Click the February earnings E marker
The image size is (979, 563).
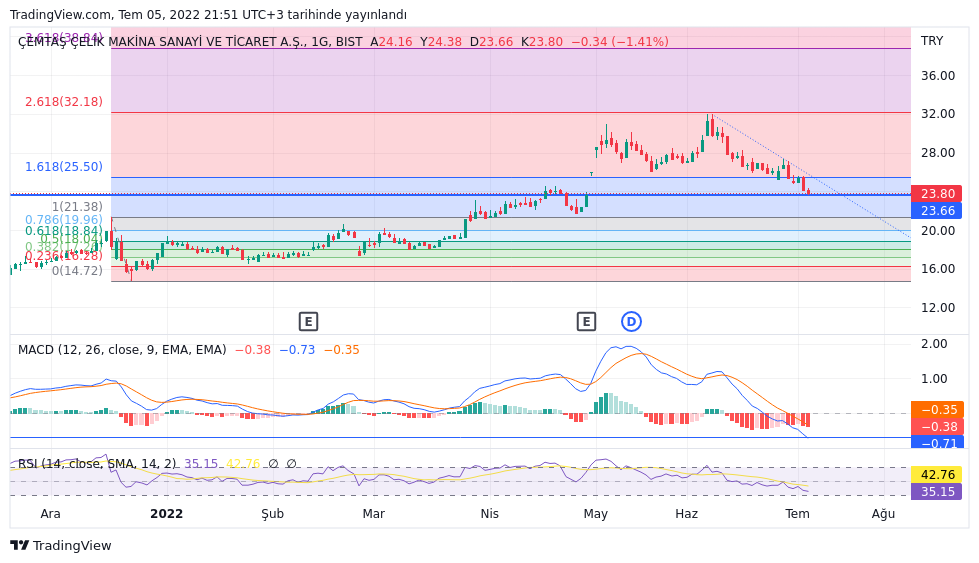coord(308,322)
